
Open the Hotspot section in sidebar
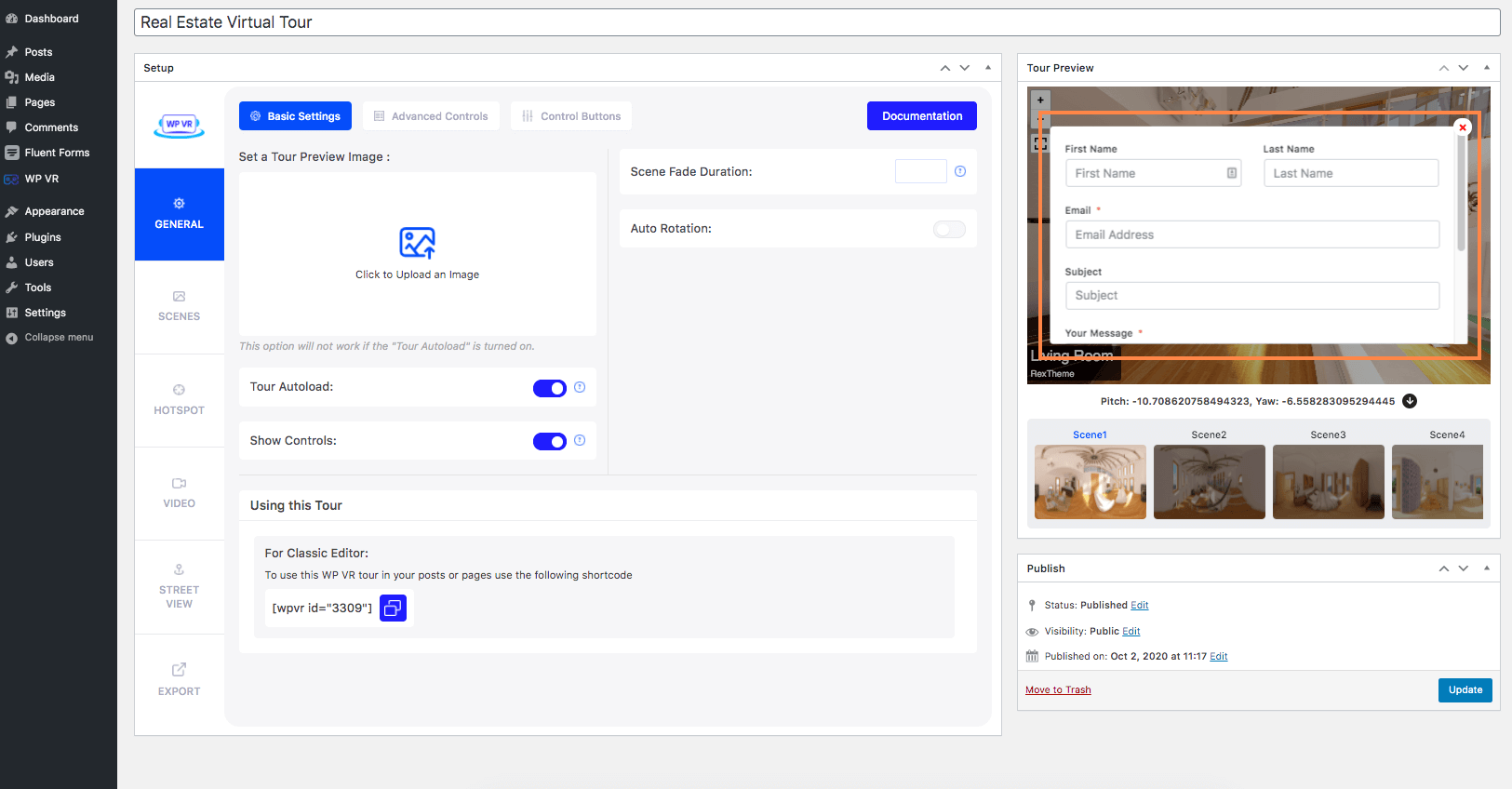tap(179, 400)
